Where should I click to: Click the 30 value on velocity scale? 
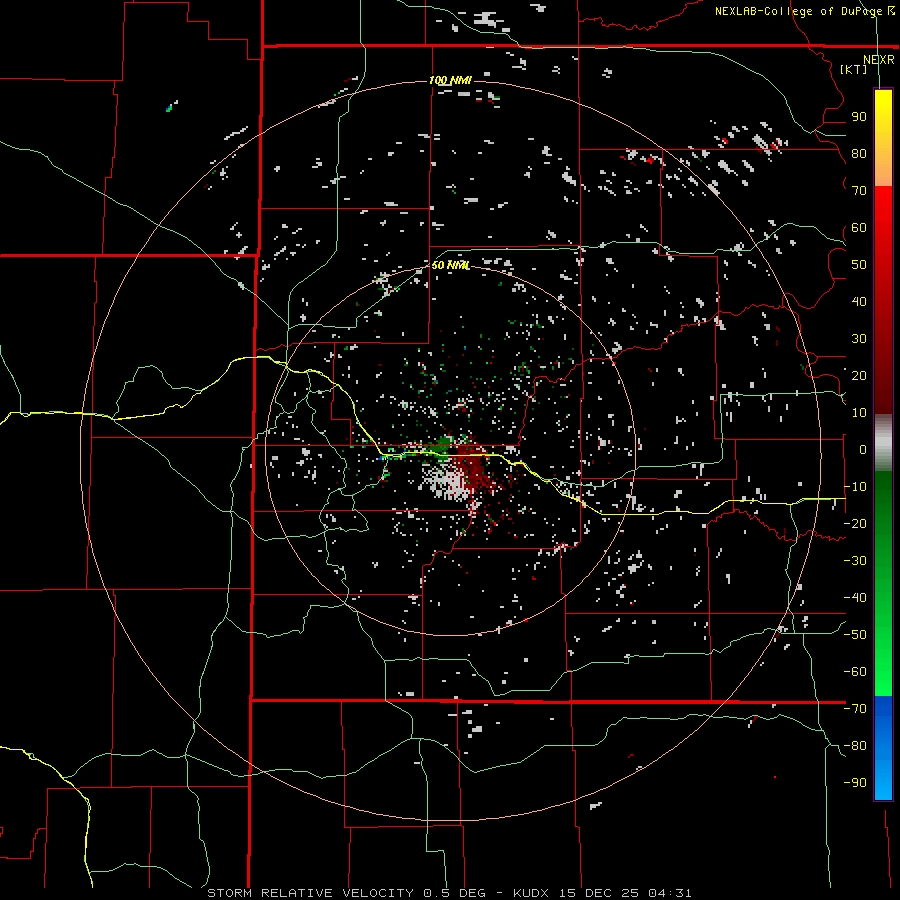pos(859,339)
